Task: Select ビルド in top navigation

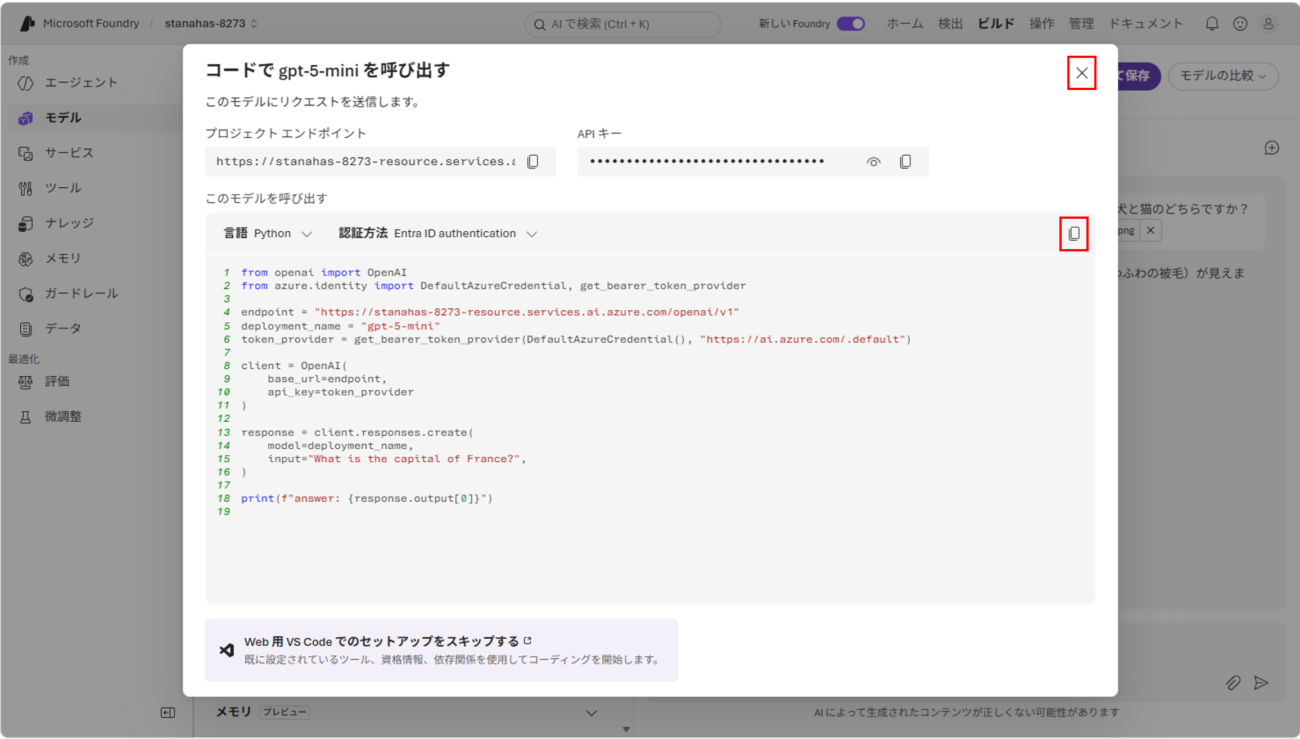Action: click(996, 24)
